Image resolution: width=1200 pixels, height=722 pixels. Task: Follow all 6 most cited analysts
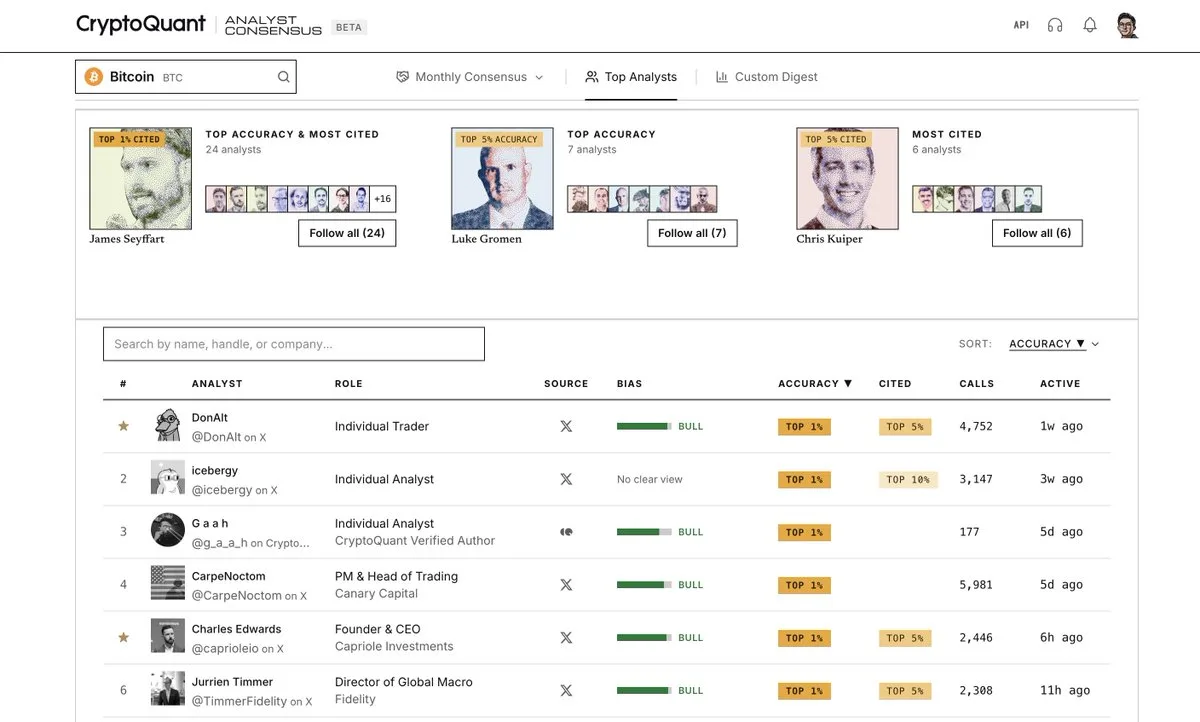1037,233
